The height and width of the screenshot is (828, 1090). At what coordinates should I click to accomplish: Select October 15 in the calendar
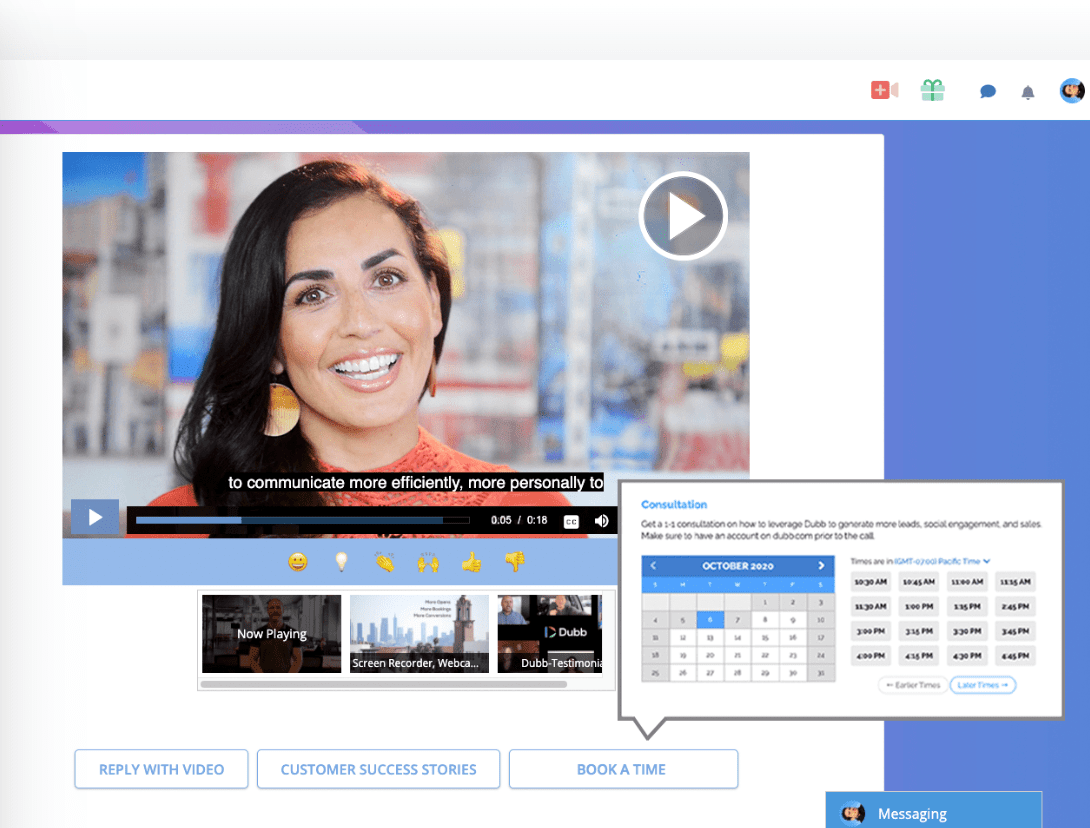pyautogui.click(x=765, y=638)
